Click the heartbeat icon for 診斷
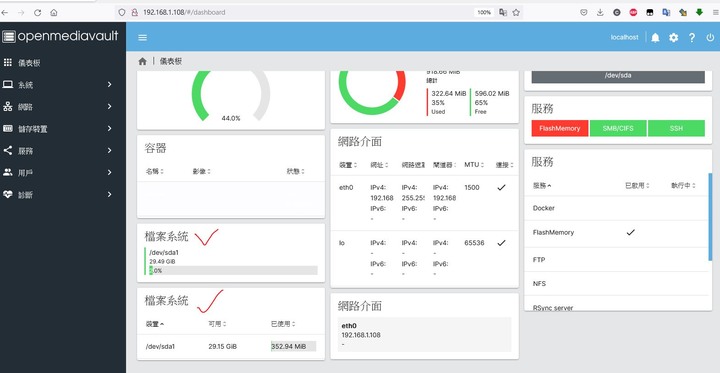The image size is (720, 373). [8, 194]
